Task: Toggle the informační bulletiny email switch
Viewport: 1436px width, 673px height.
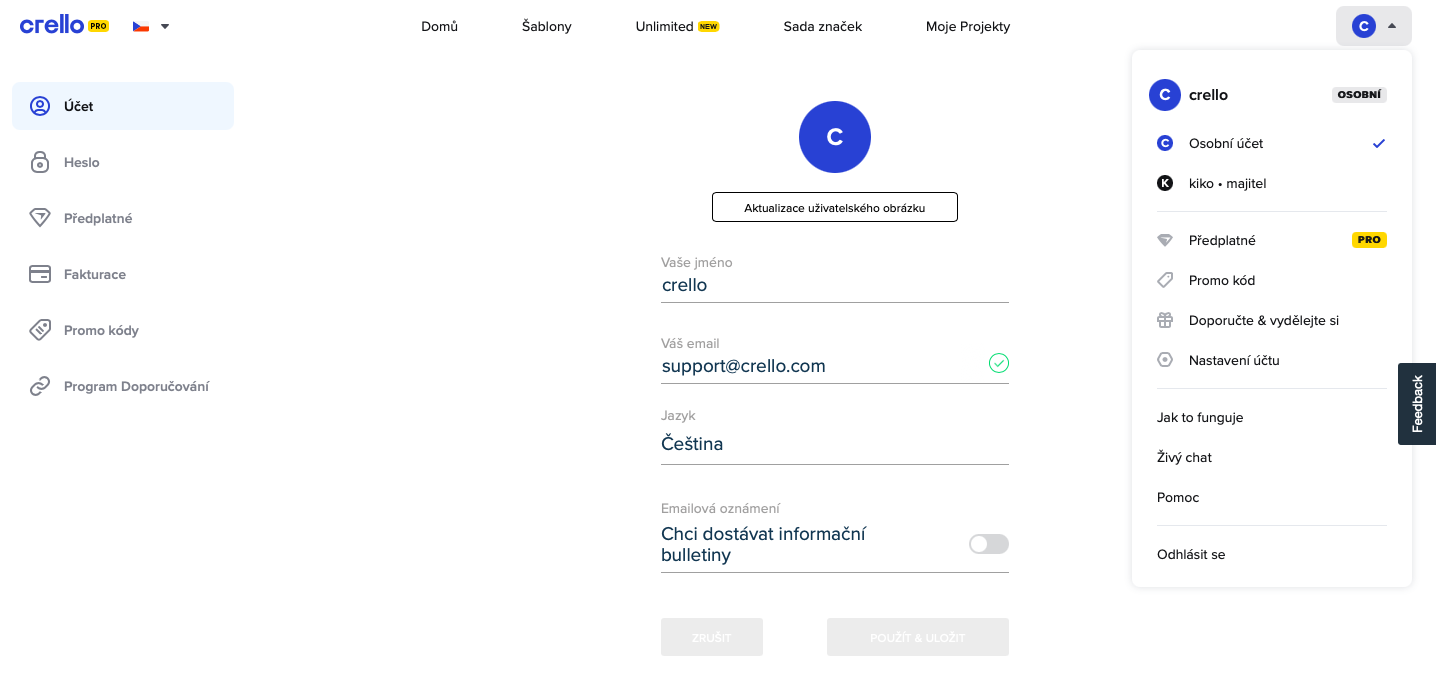Action: point(989,544)
